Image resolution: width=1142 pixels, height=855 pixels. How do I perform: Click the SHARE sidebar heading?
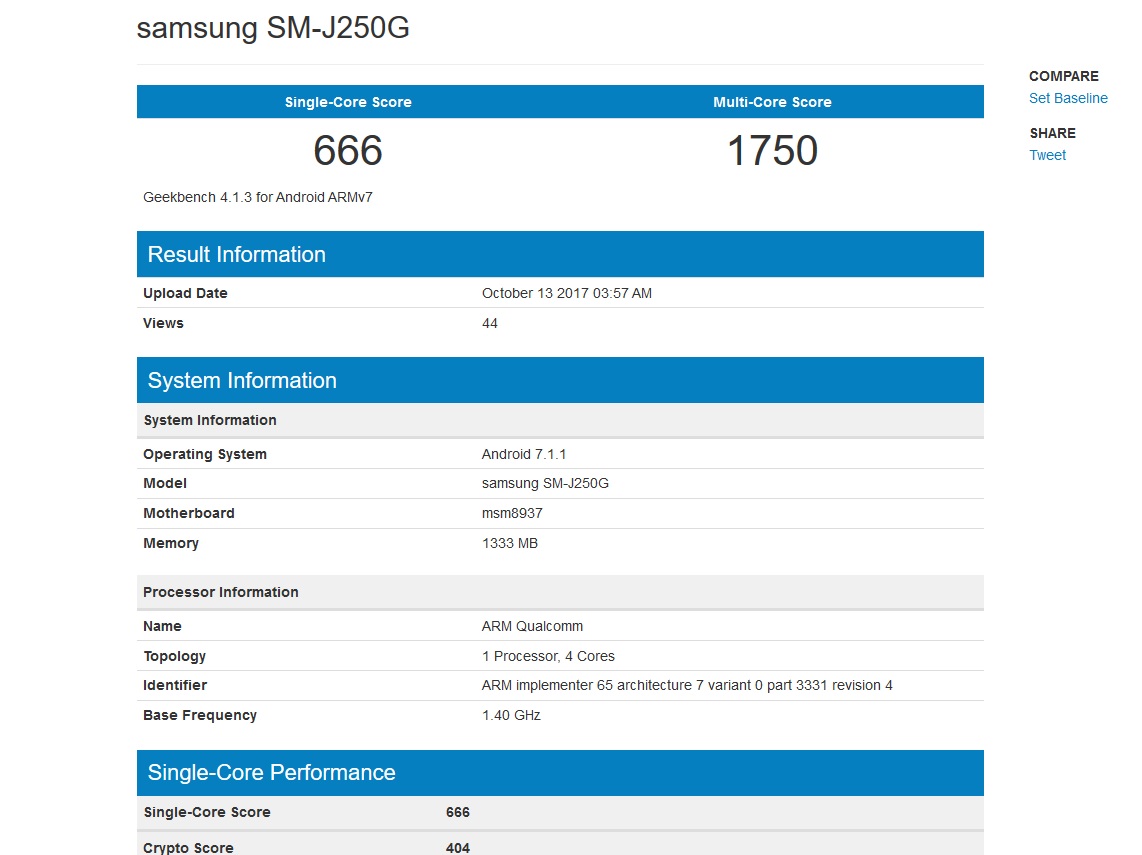1052,133
